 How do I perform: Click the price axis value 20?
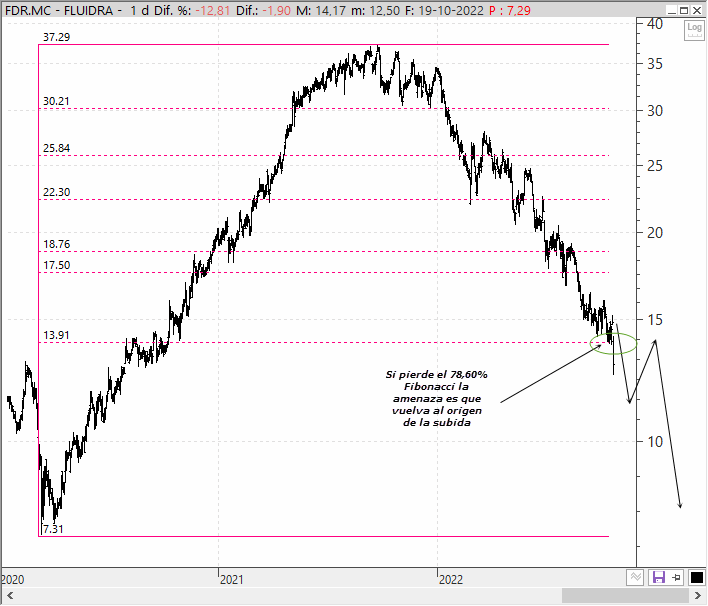[x=655, y=233]
